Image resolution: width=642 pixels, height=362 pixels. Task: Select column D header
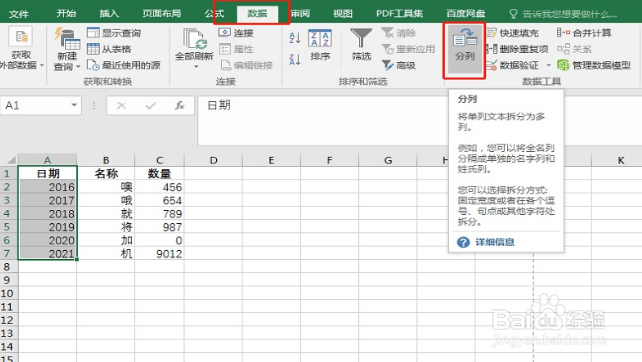[x=213, y=160]
